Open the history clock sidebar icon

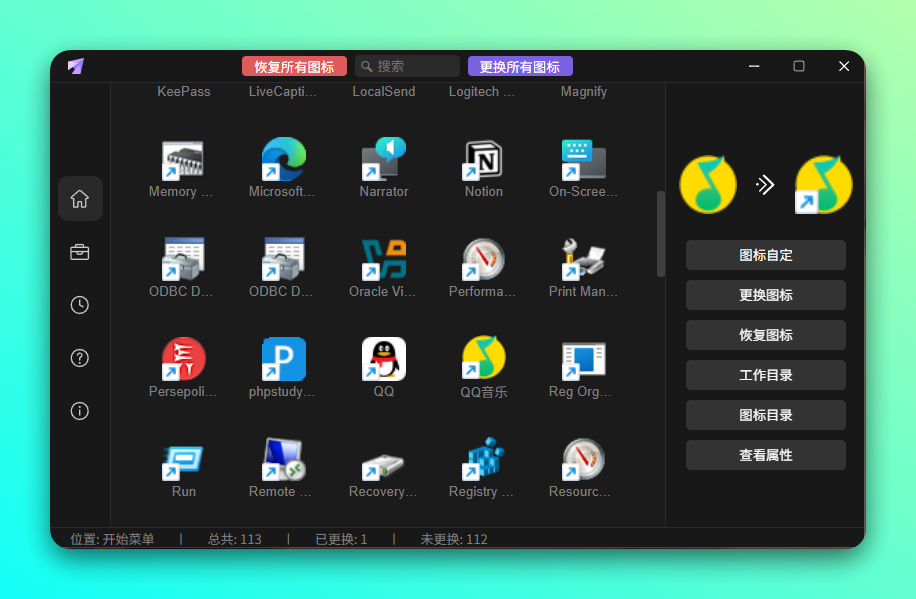tap(80, 305)
